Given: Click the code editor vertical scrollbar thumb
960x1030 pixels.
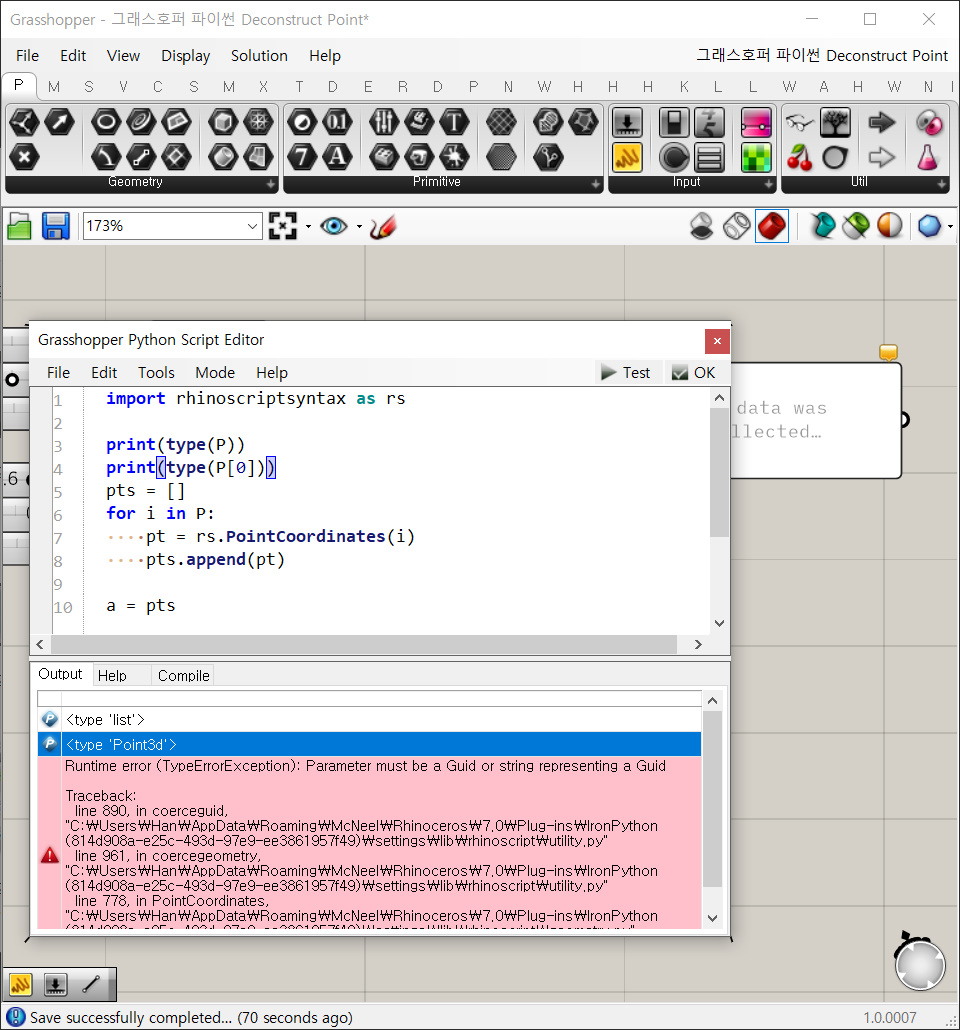Looking at the screenshot, I should click(720, 472).
